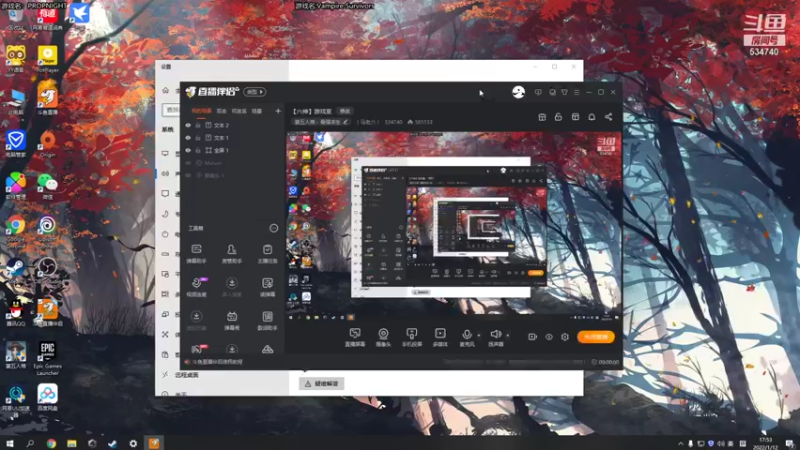Click the 修改 button next to room title
The image size is (800, 450).
click(x=345, y=111)
